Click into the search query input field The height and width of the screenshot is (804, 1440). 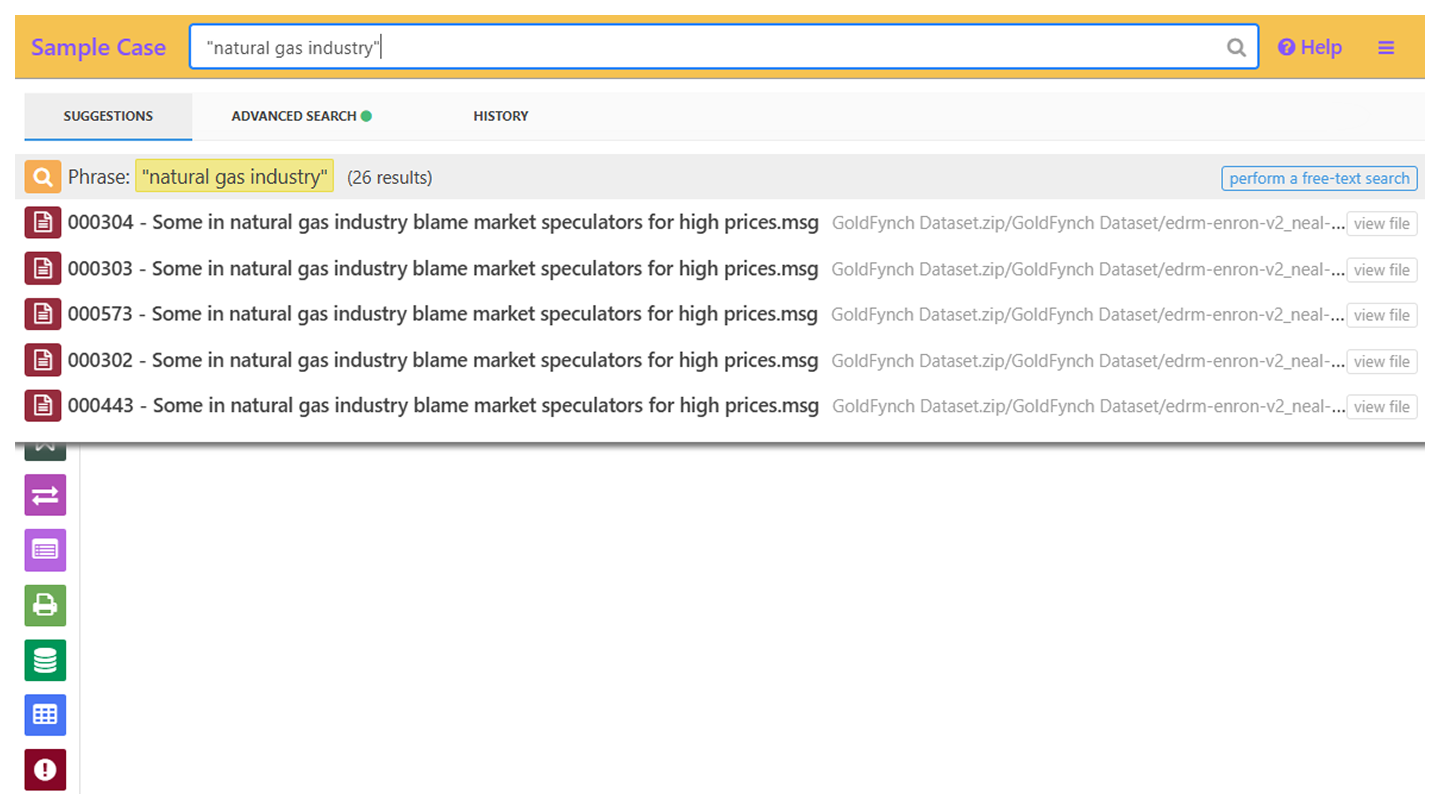coord(700,47)
